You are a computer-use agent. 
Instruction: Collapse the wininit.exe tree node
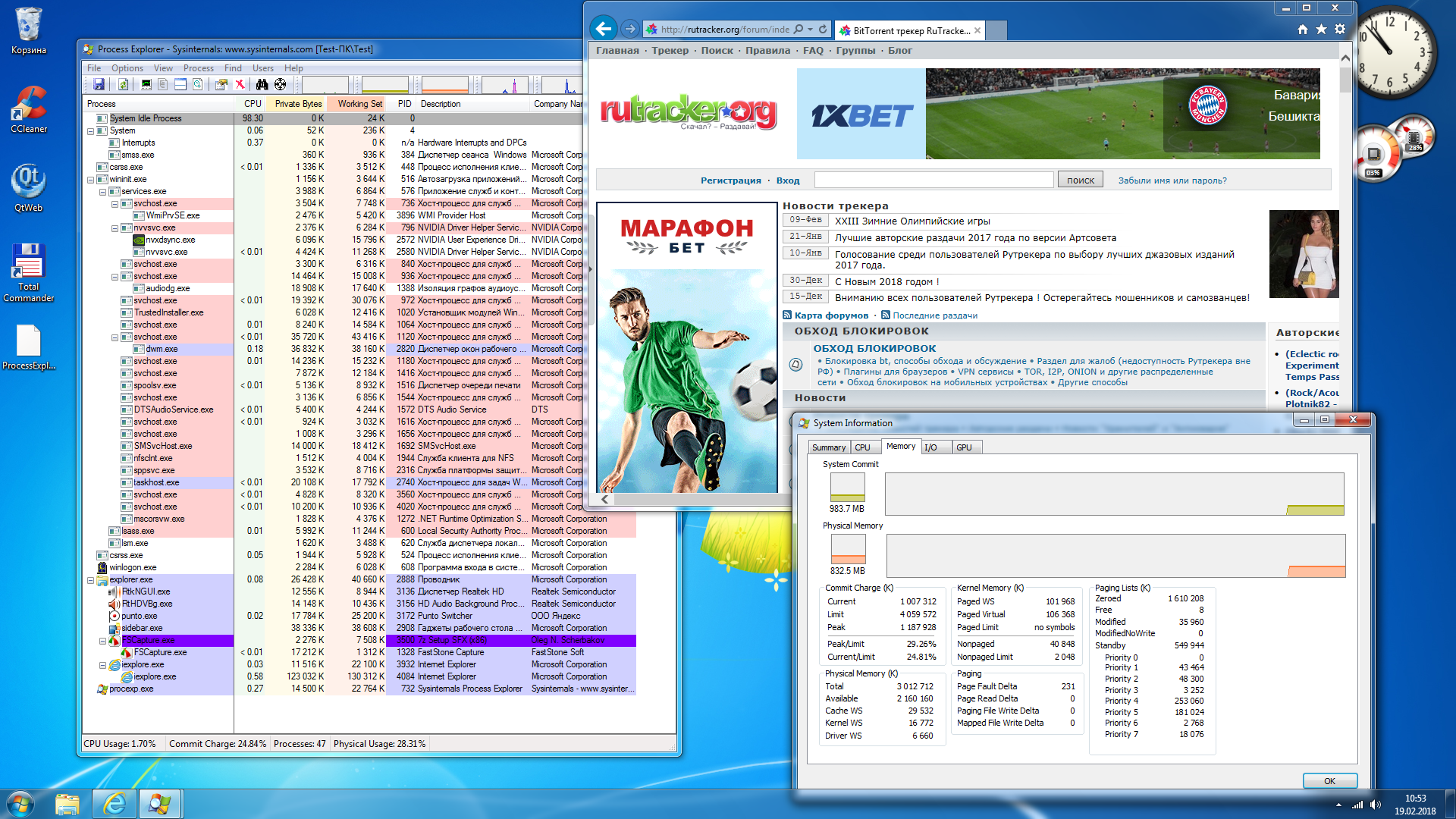pyautogui.click(x=91, y=180)
